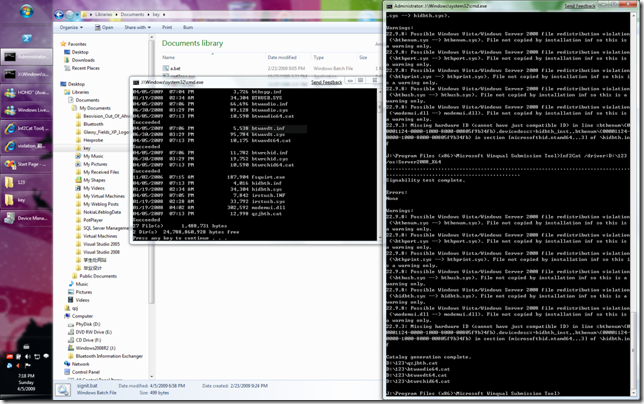Expand breadcrumb arrow after Documents
The height and width of the screenshot is (404, 644).
click(x=148, y=14)
